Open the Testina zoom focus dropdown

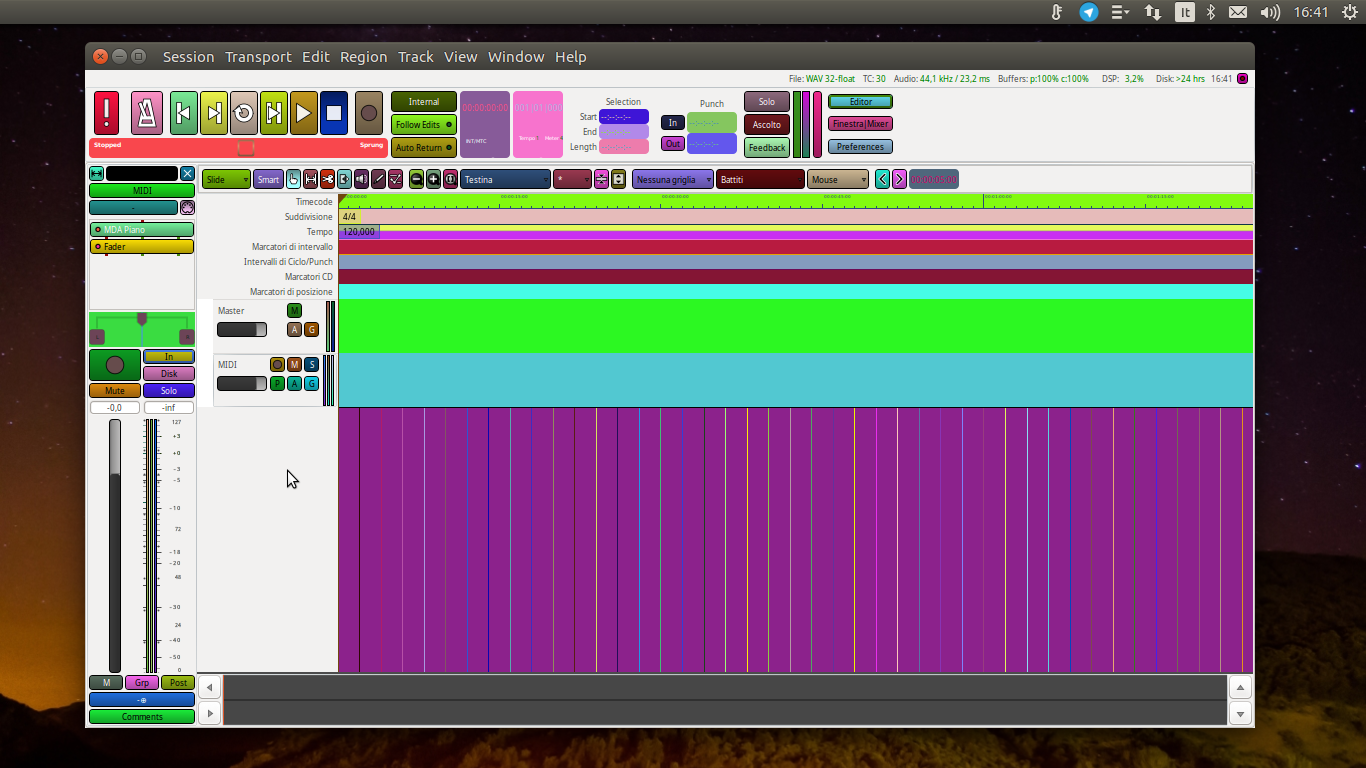505,180
